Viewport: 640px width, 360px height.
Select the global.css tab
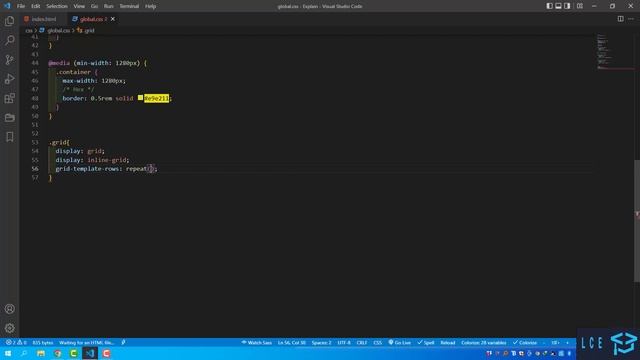coord(92,19)
